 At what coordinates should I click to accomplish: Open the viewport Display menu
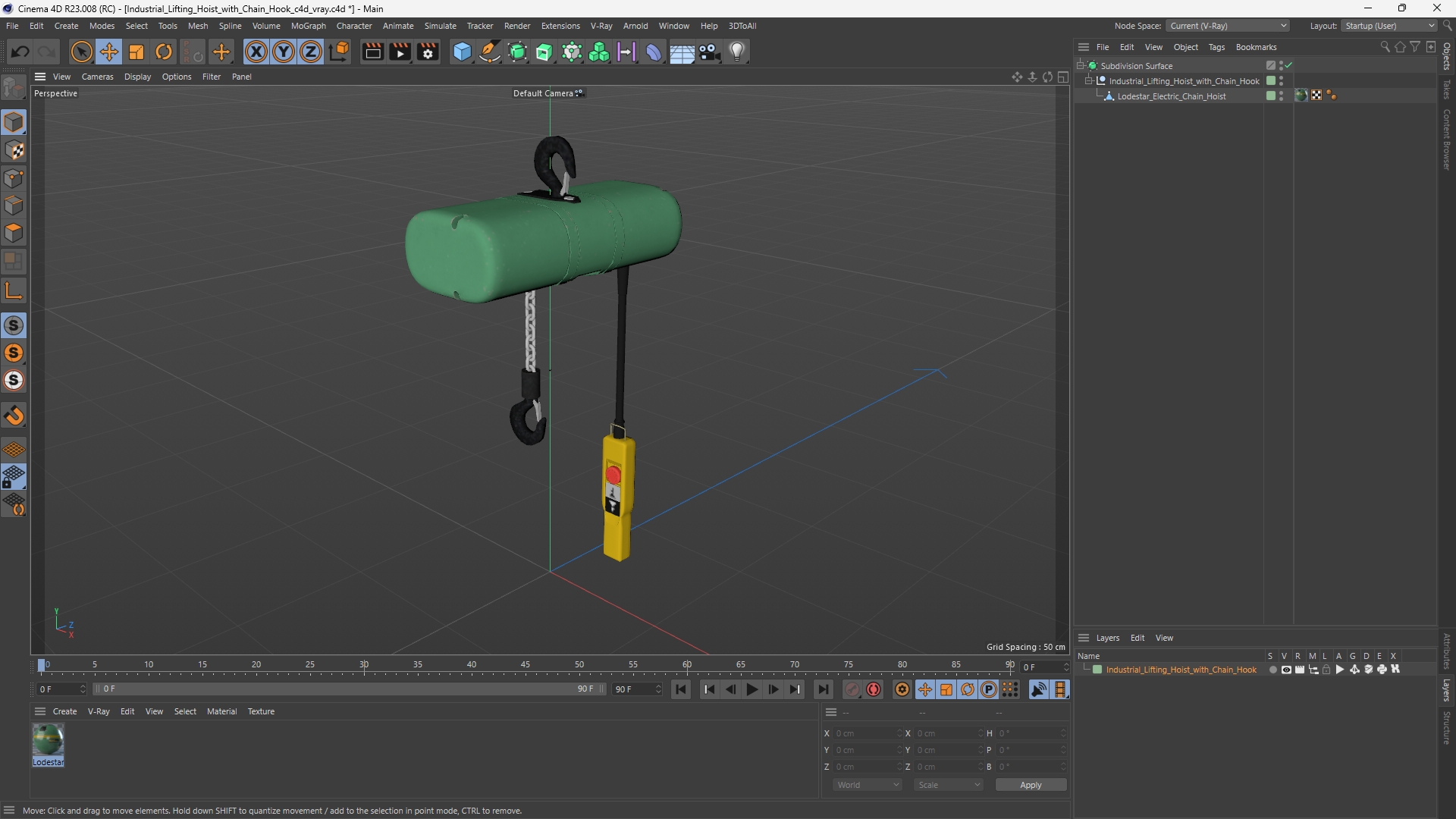(137, 77)
